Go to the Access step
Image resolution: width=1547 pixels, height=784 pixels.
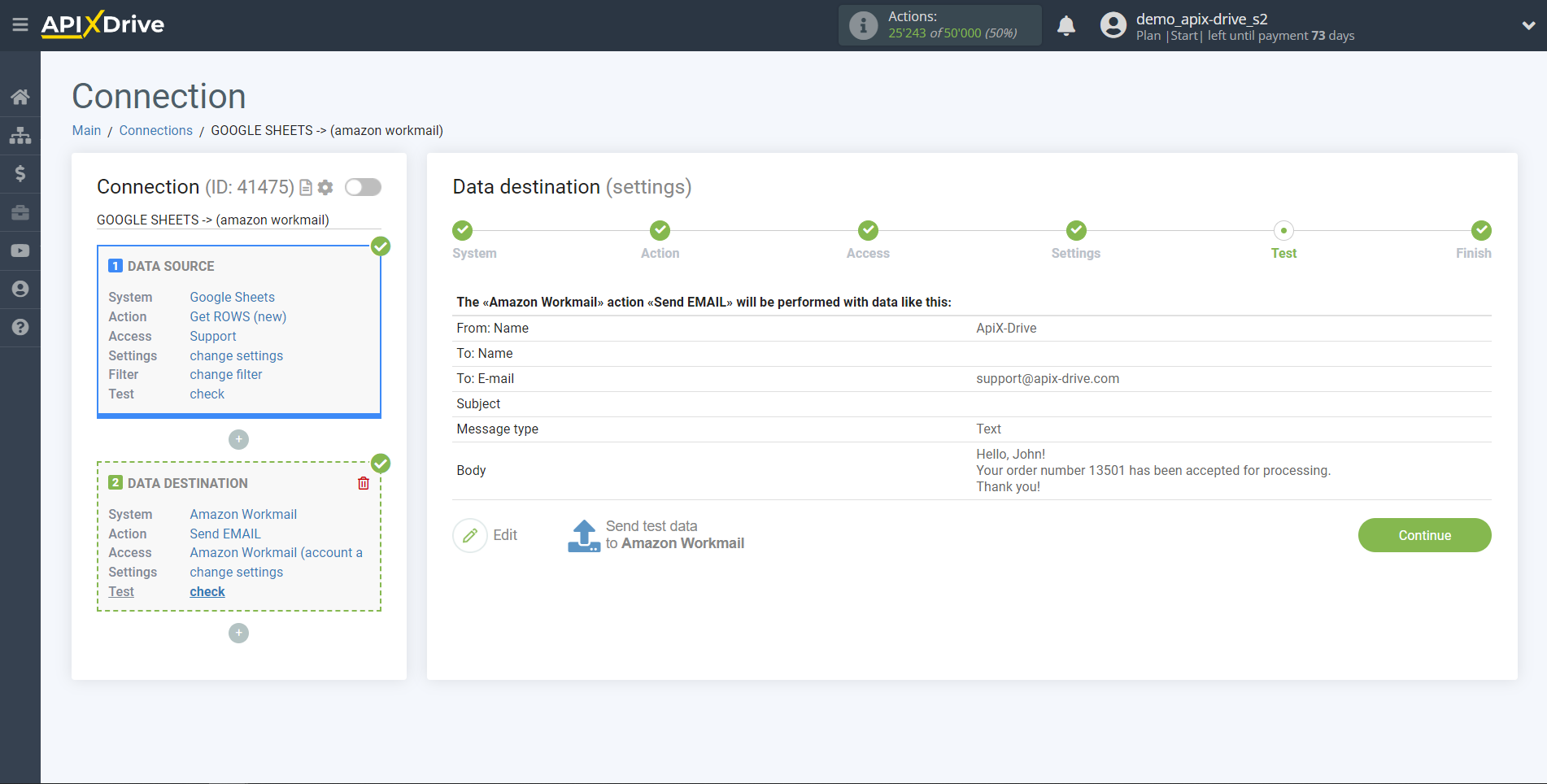point(868,230)
